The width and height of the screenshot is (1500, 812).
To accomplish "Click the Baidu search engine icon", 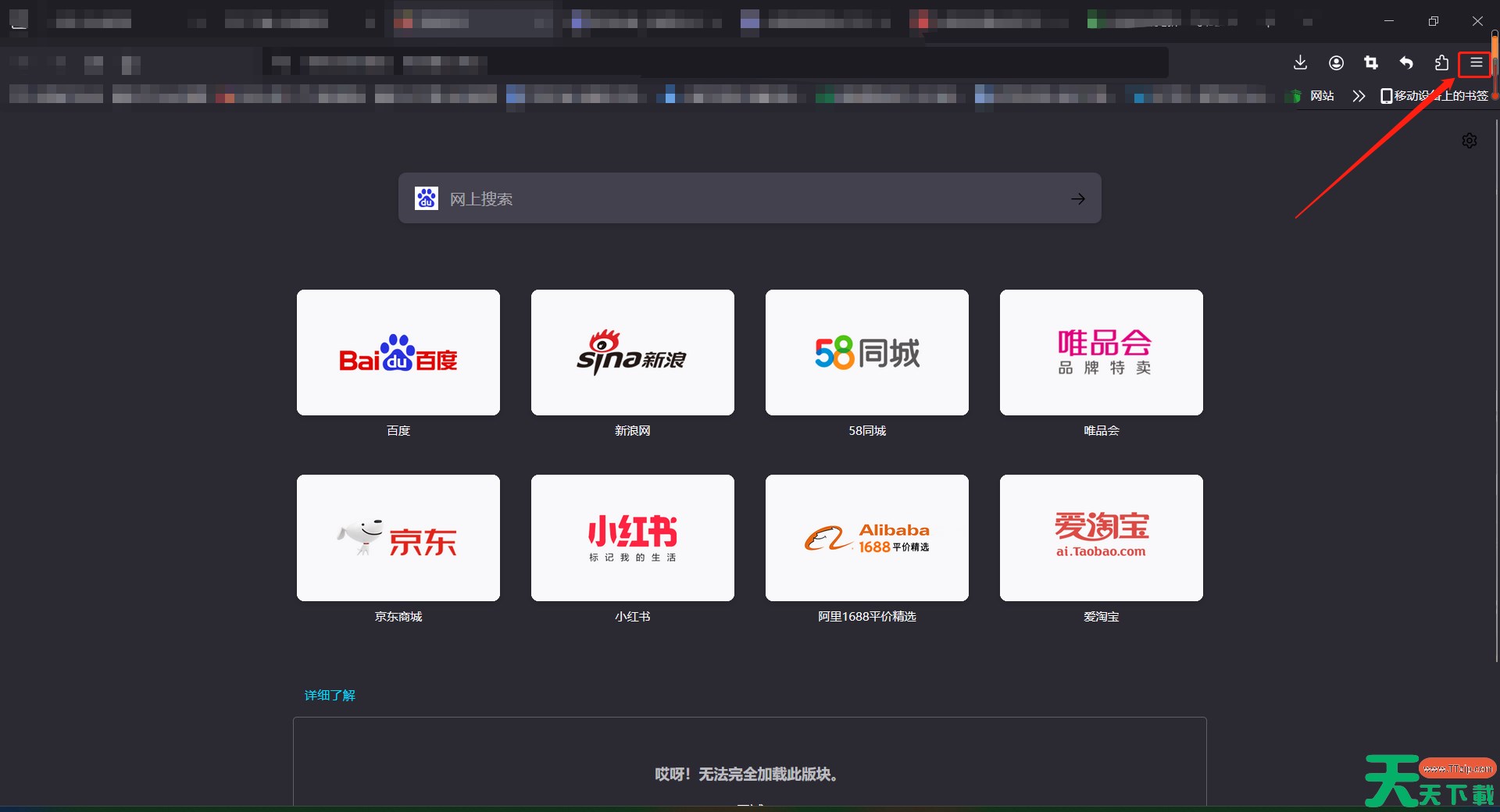I will 427,198.
